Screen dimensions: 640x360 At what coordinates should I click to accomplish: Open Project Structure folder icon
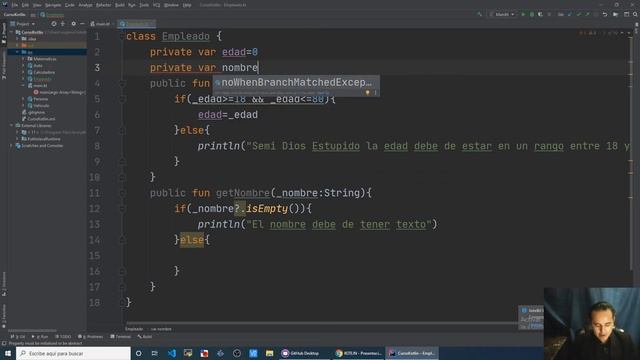(x=616, y=14)
